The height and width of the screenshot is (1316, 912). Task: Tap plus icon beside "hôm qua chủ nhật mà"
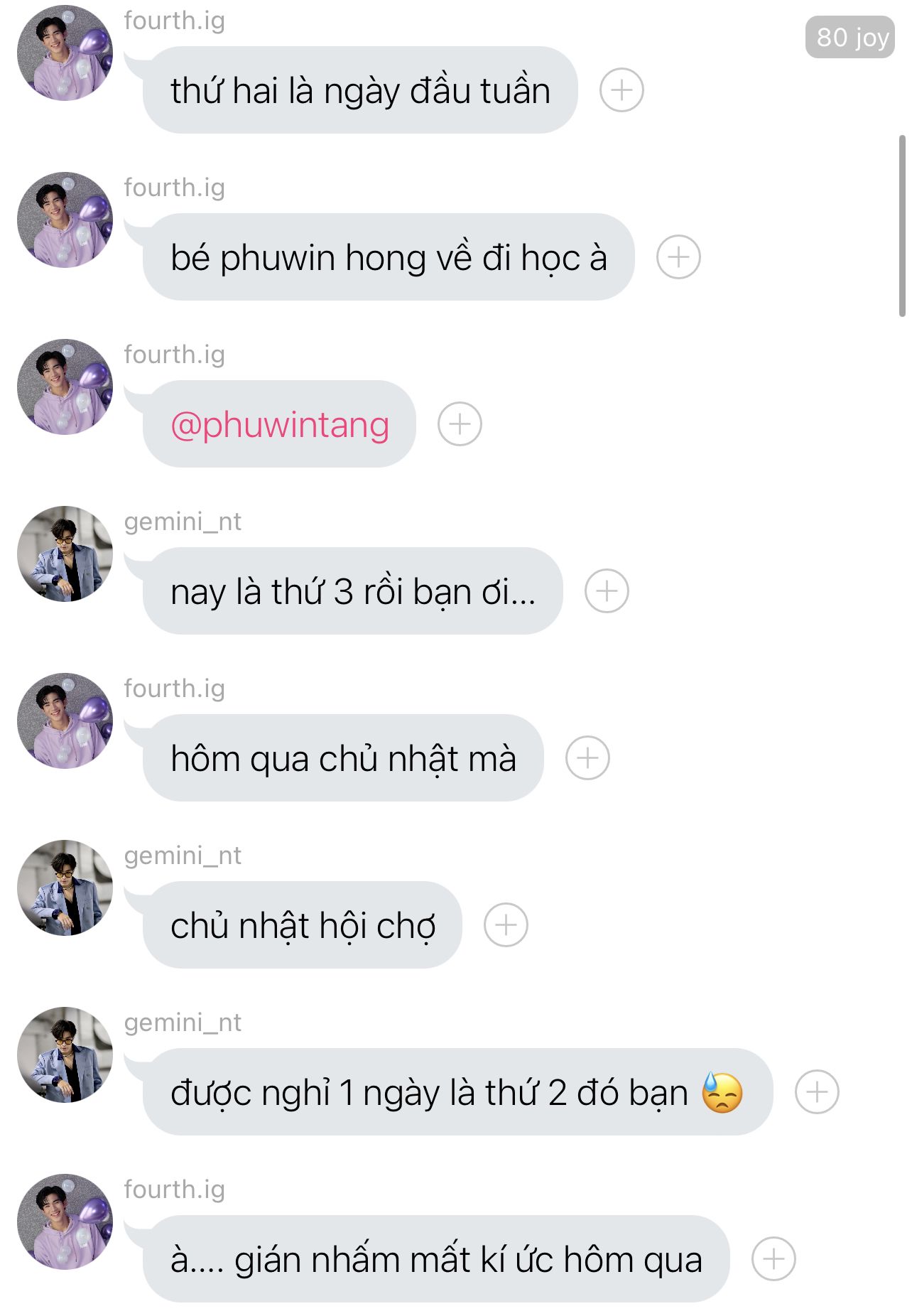click(587, 758)
